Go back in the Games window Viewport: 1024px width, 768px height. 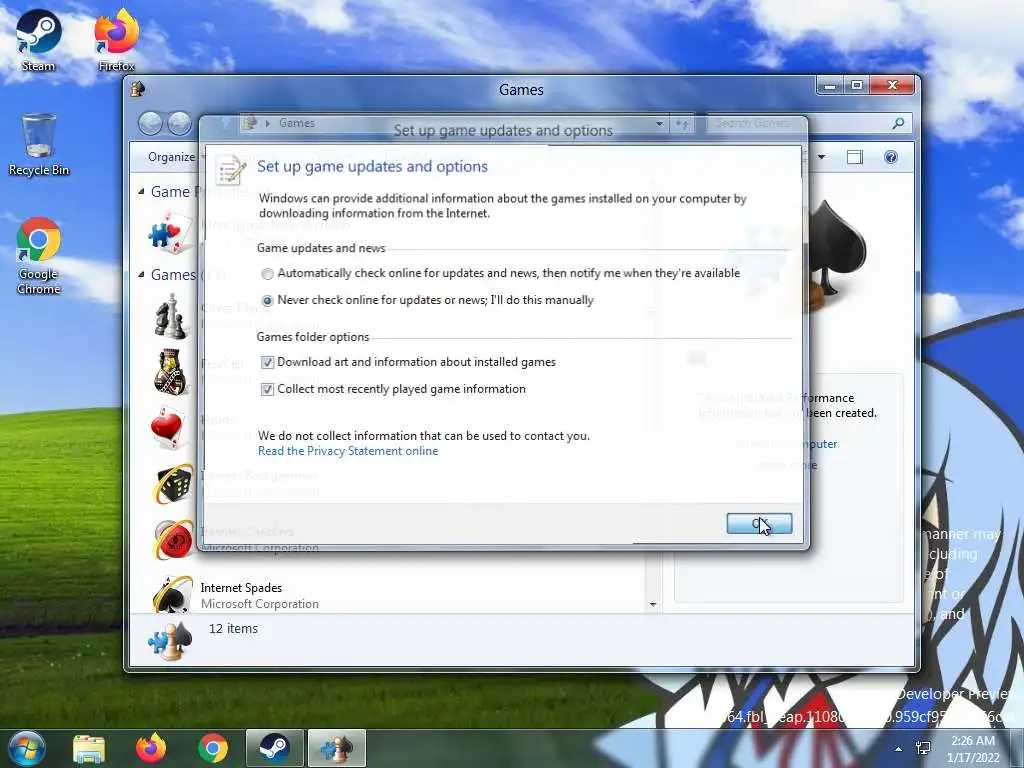point(150,123)
